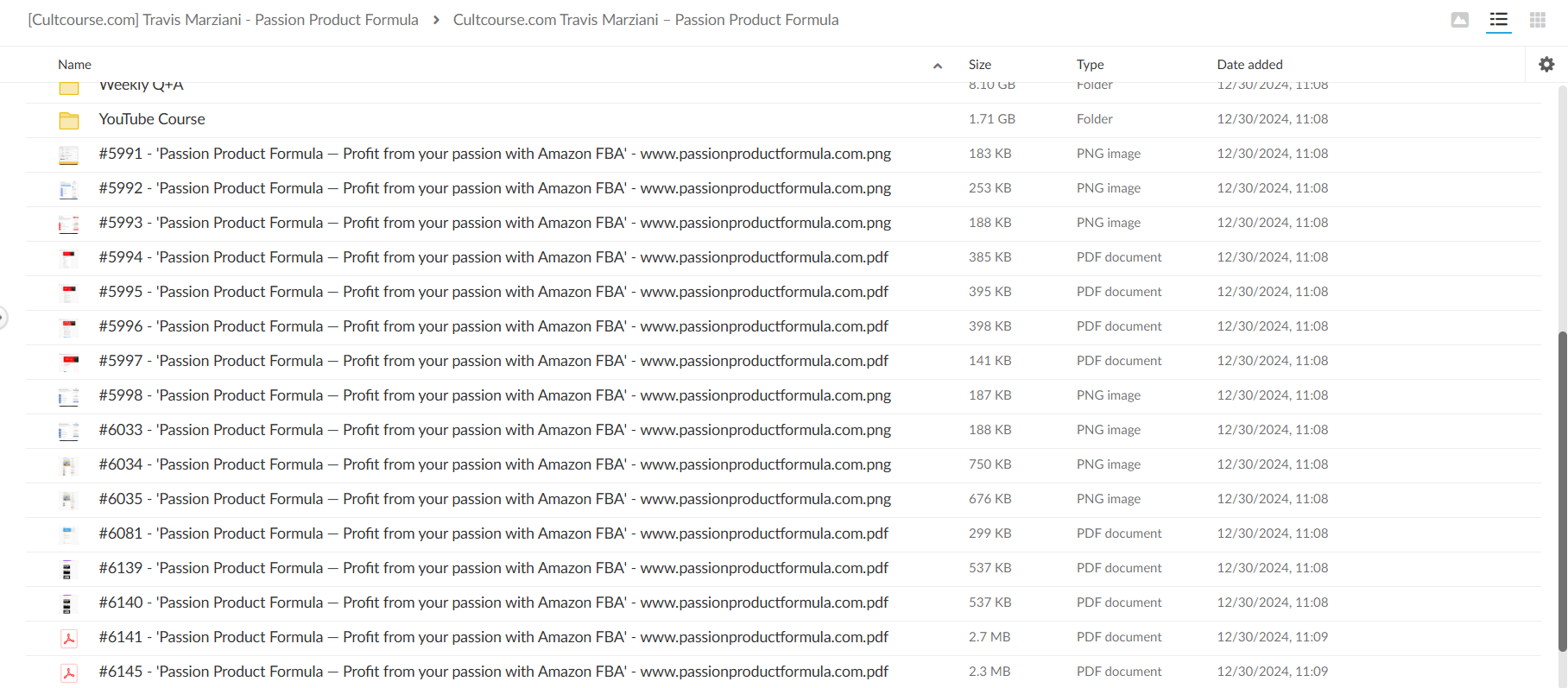This screenshot has width=1568, height=688.
Task: Click the 141 KB size value
Action: [x=990, y=361]
